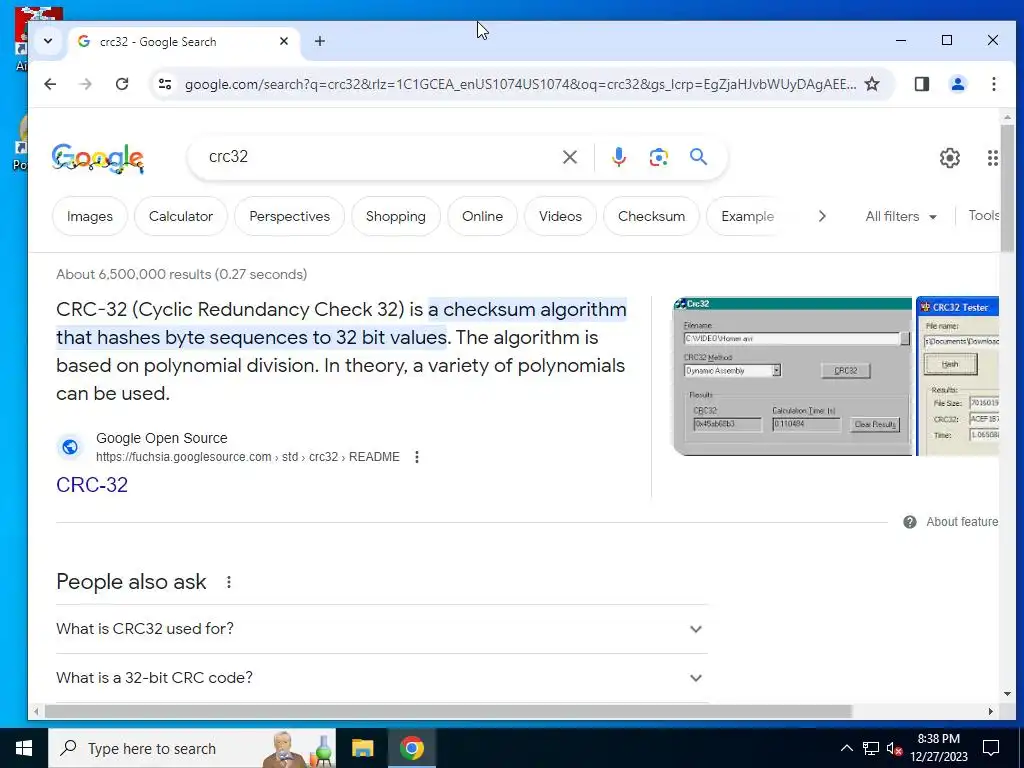The image size is (1024, 768).
Task: Open the search Tools button
Action: click(984, 216)
